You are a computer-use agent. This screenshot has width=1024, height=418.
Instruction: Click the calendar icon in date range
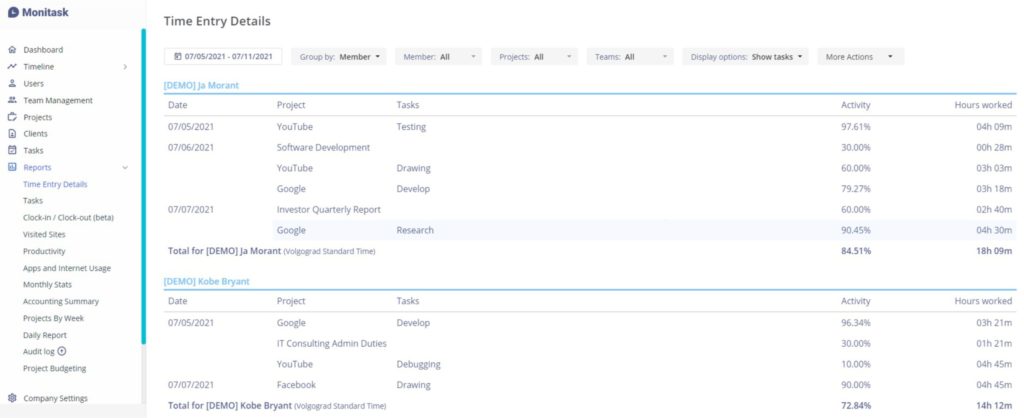[178, 57]
